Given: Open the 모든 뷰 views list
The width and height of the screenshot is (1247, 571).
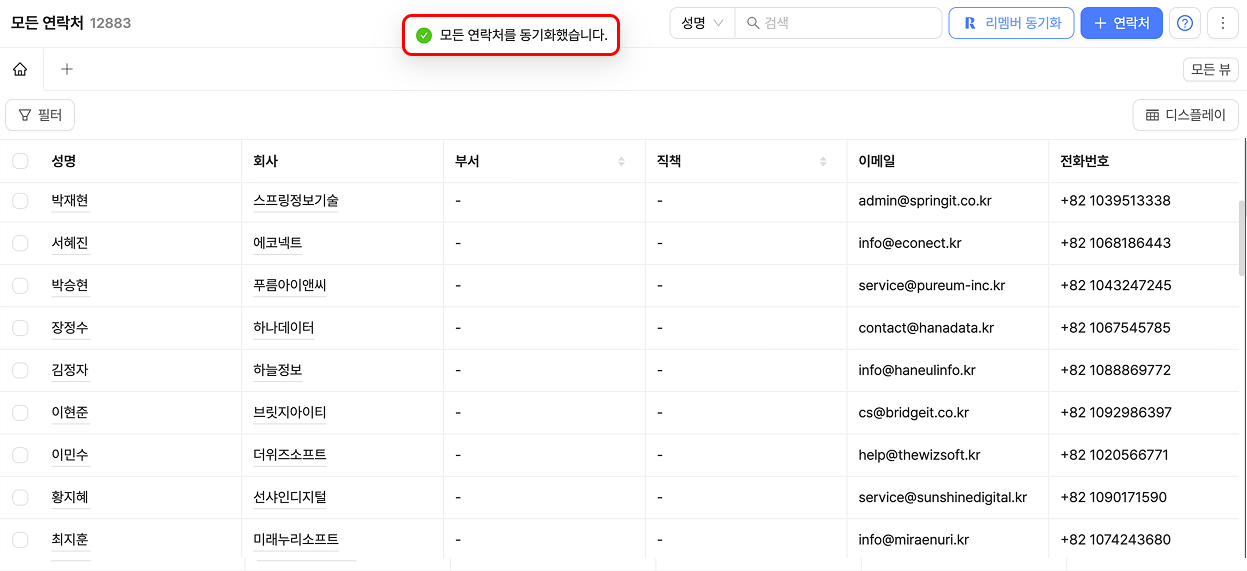Looking at the screenshot, I should (x=1211, y=69).
